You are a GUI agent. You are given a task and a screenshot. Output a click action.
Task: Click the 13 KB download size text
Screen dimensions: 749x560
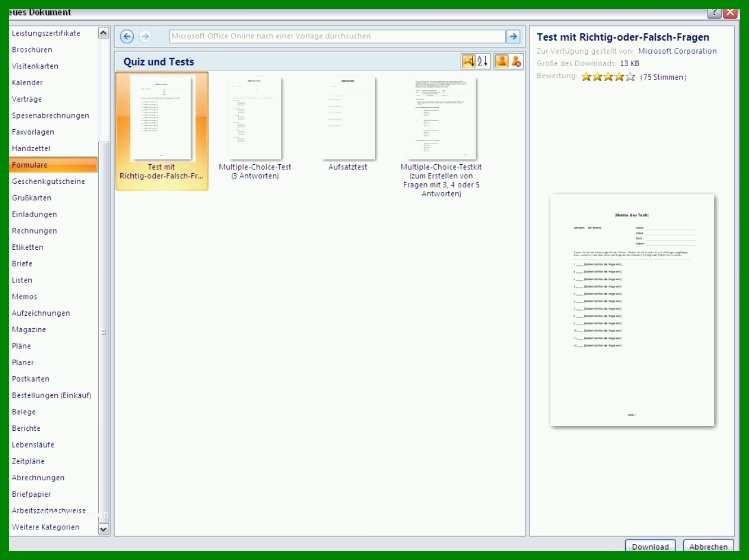tap(629, 63)
